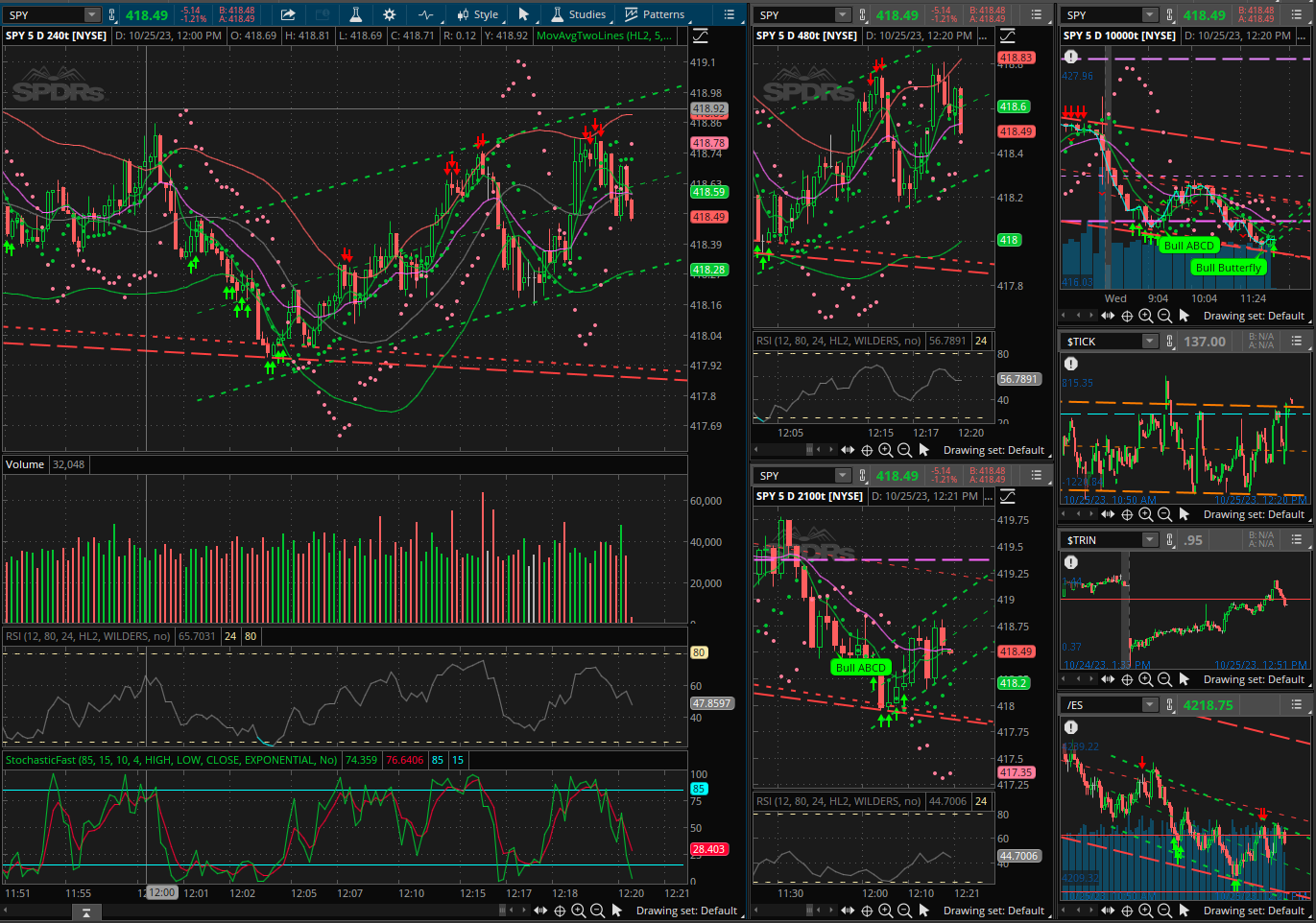Open the Studies menu
The image size is (1316, 923).
pyautogui.click(x=579, y=14)
